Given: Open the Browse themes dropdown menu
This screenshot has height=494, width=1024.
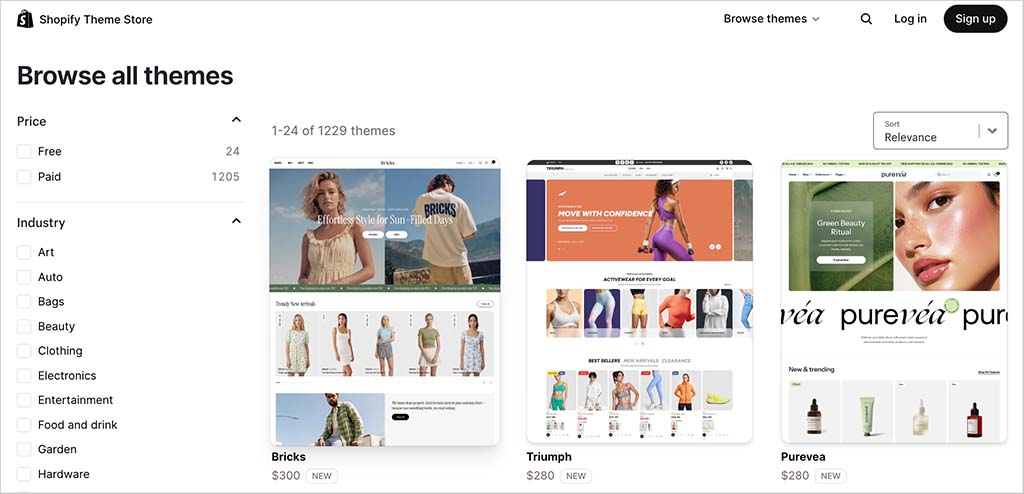Looking at the screenshot, I should pyautogui.click(x=771, y=19).
